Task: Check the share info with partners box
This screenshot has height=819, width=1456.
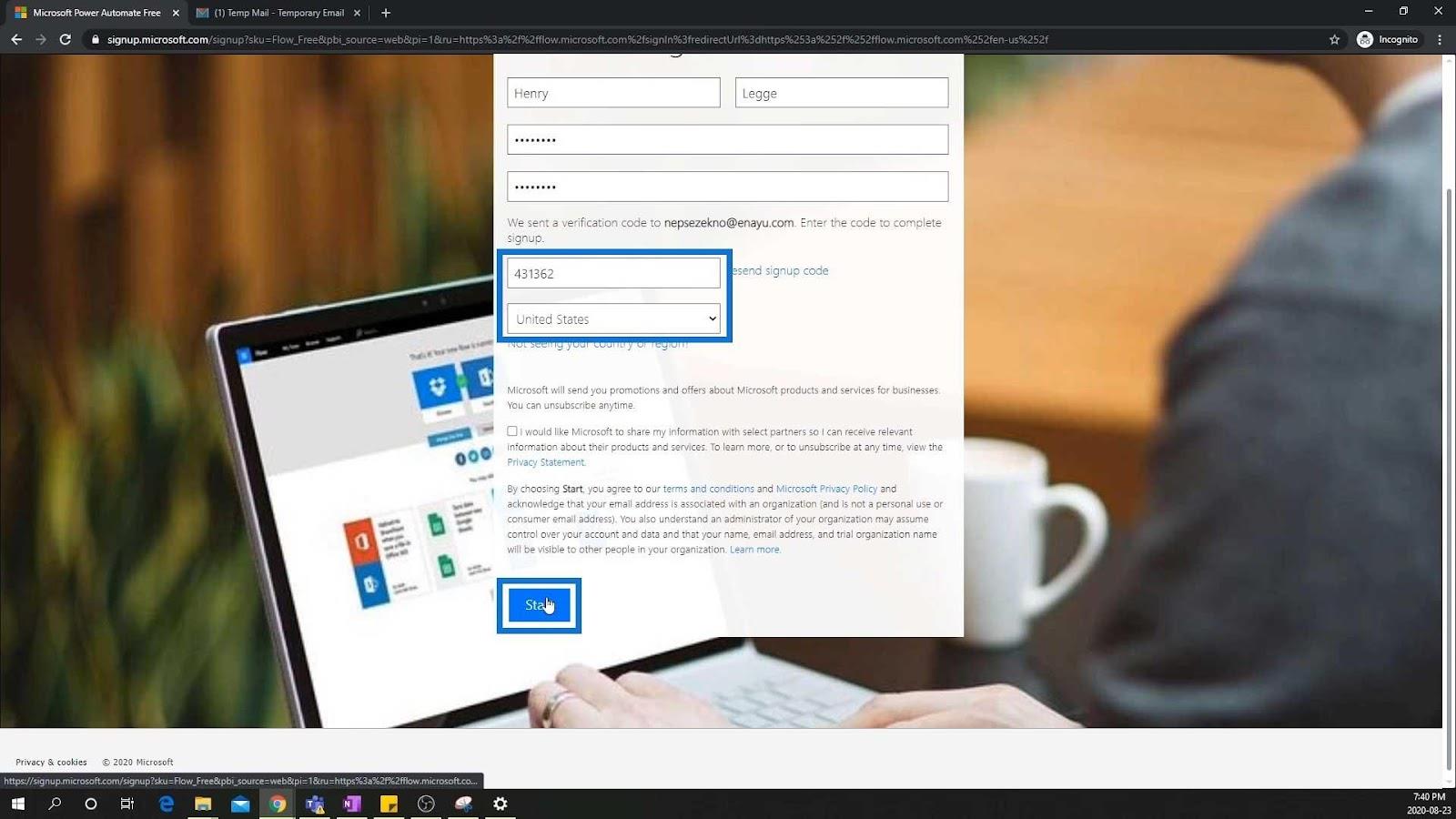Action: 512,431
